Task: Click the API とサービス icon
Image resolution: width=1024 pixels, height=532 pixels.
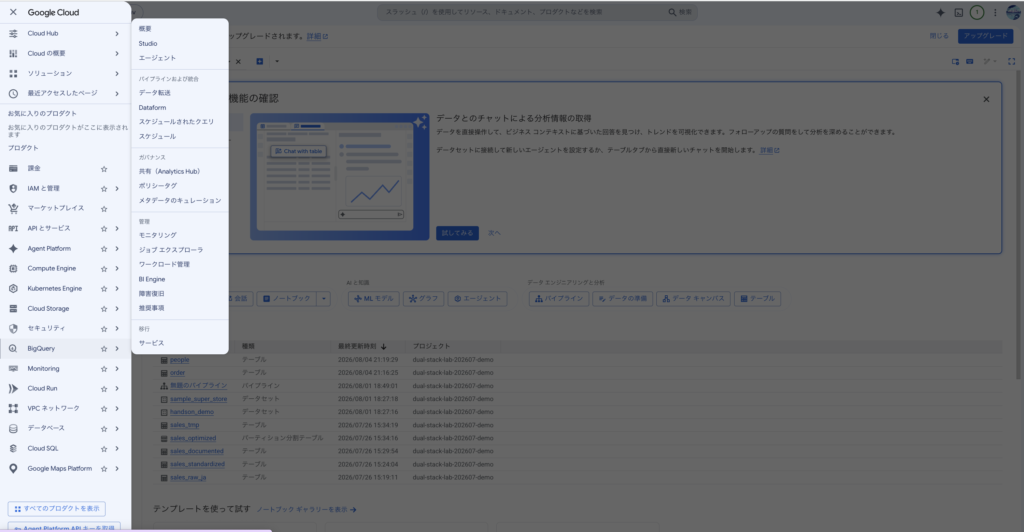Action: tap(13, 228)
